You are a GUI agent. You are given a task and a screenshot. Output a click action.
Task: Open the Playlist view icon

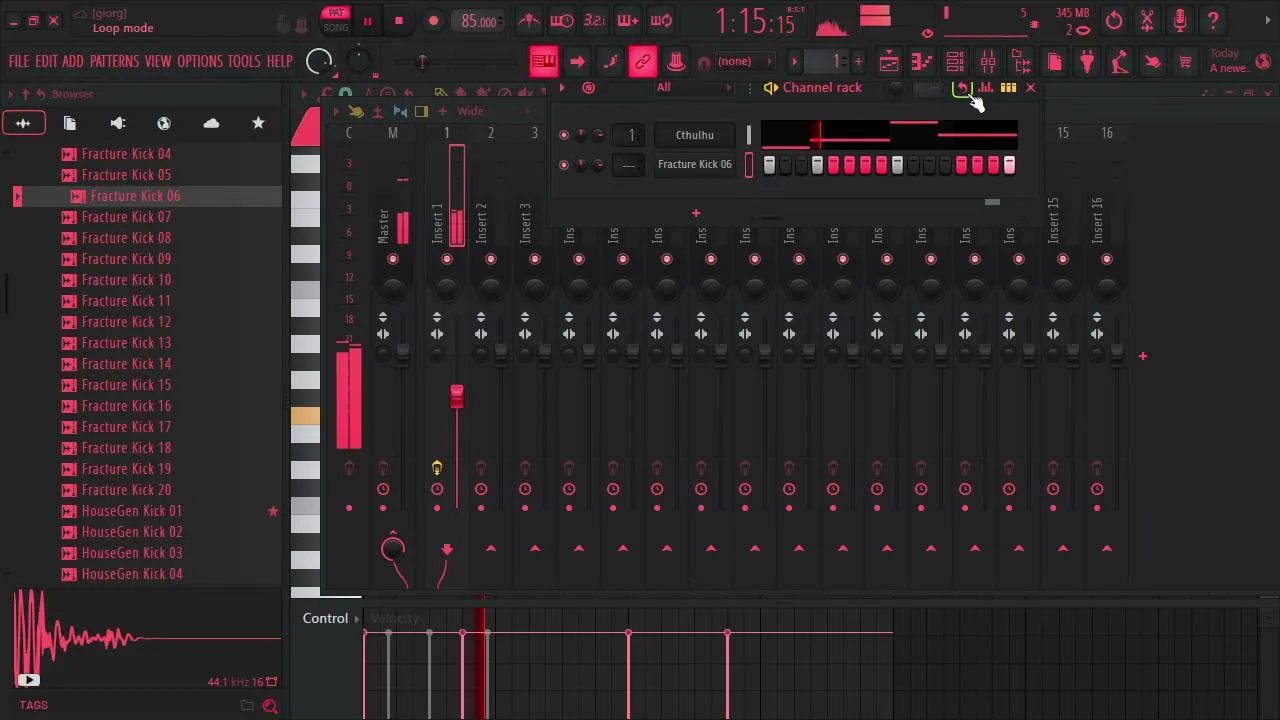tap(889, 61)
